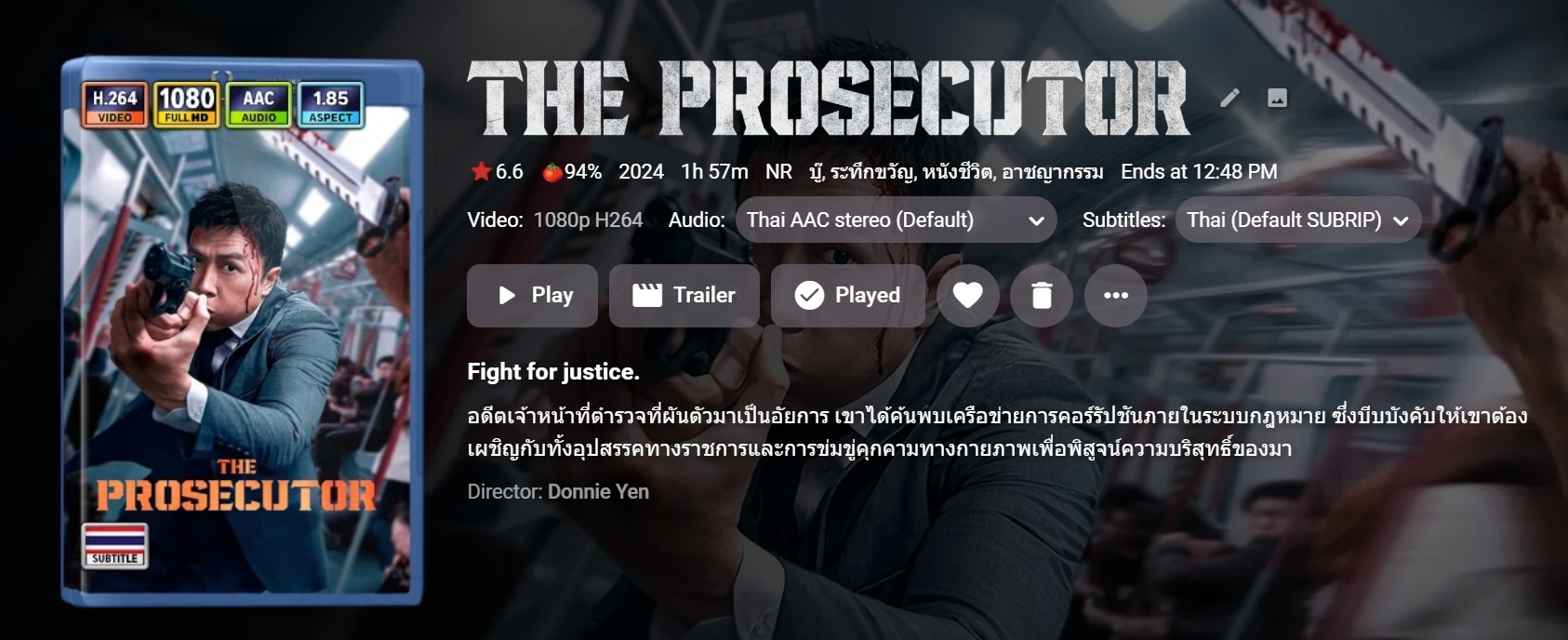Viewport: 1568px width, 640px height.
Task: Click the large The Prosecutor title logo
Action: coord(829,99)
